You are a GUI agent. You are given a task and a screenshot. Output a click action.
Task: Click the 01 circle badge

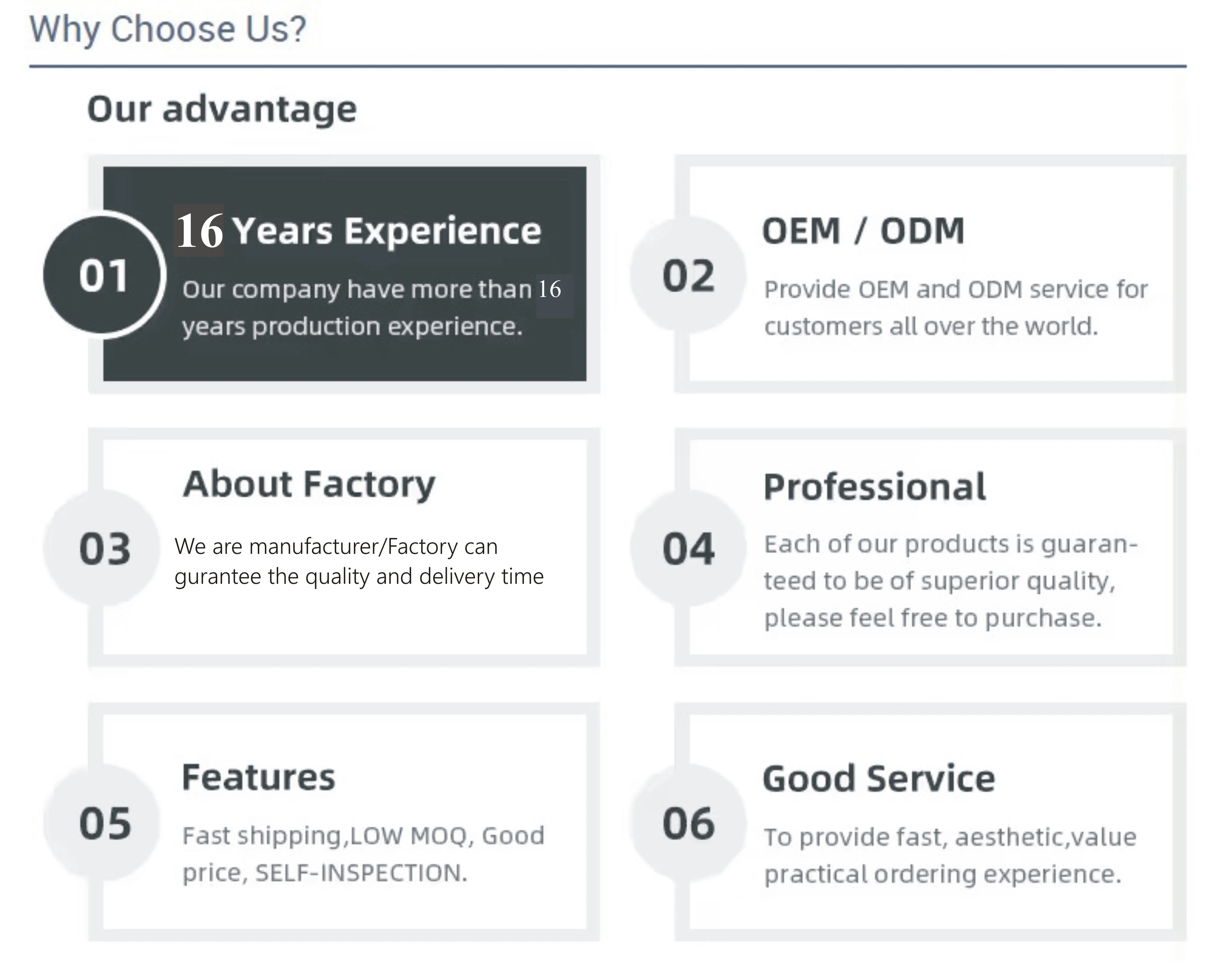(103, 275)
